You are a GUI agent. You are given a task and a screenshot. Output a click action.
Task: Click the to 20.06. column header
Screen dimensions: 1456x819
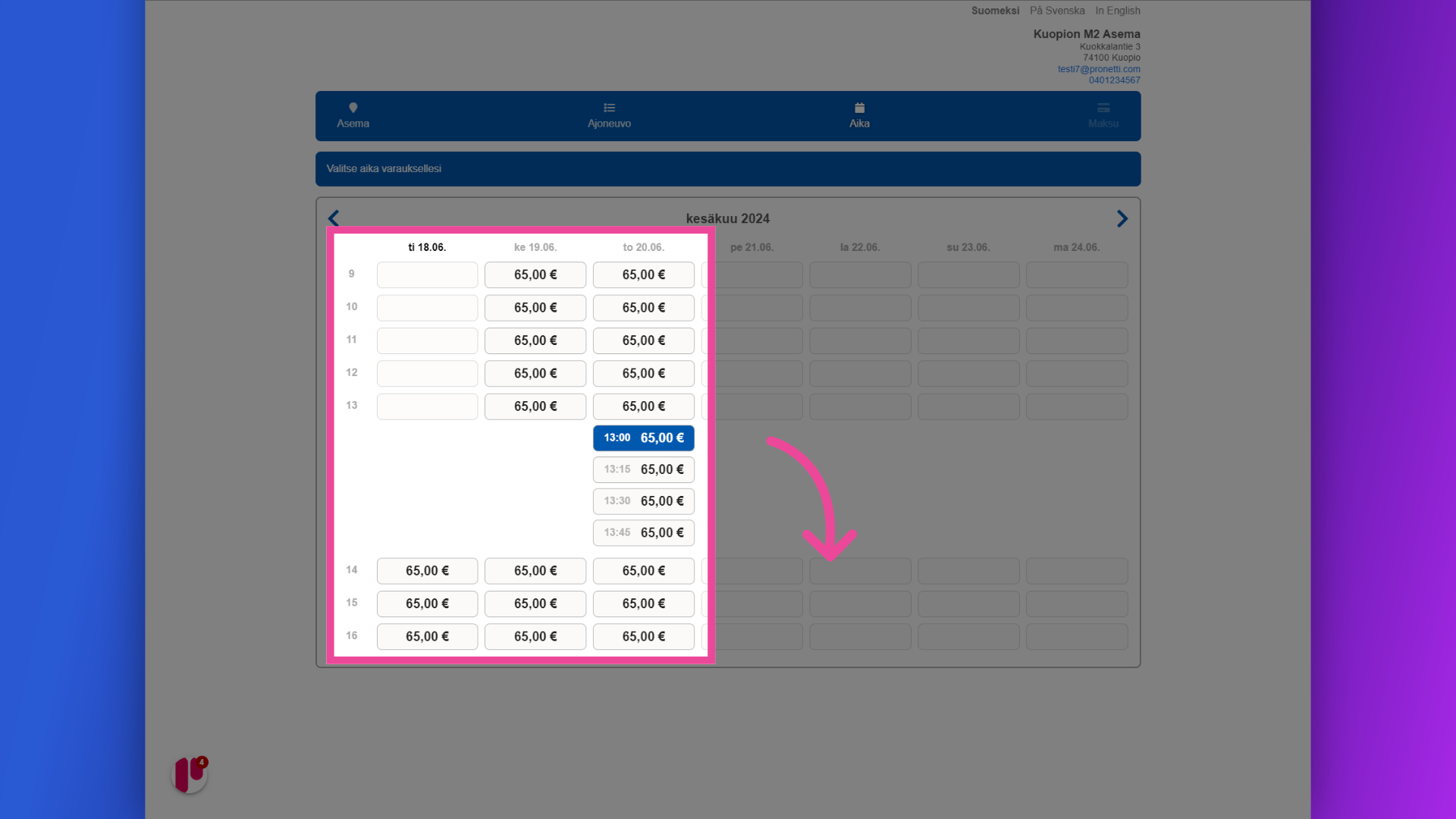tap(644, 247)
